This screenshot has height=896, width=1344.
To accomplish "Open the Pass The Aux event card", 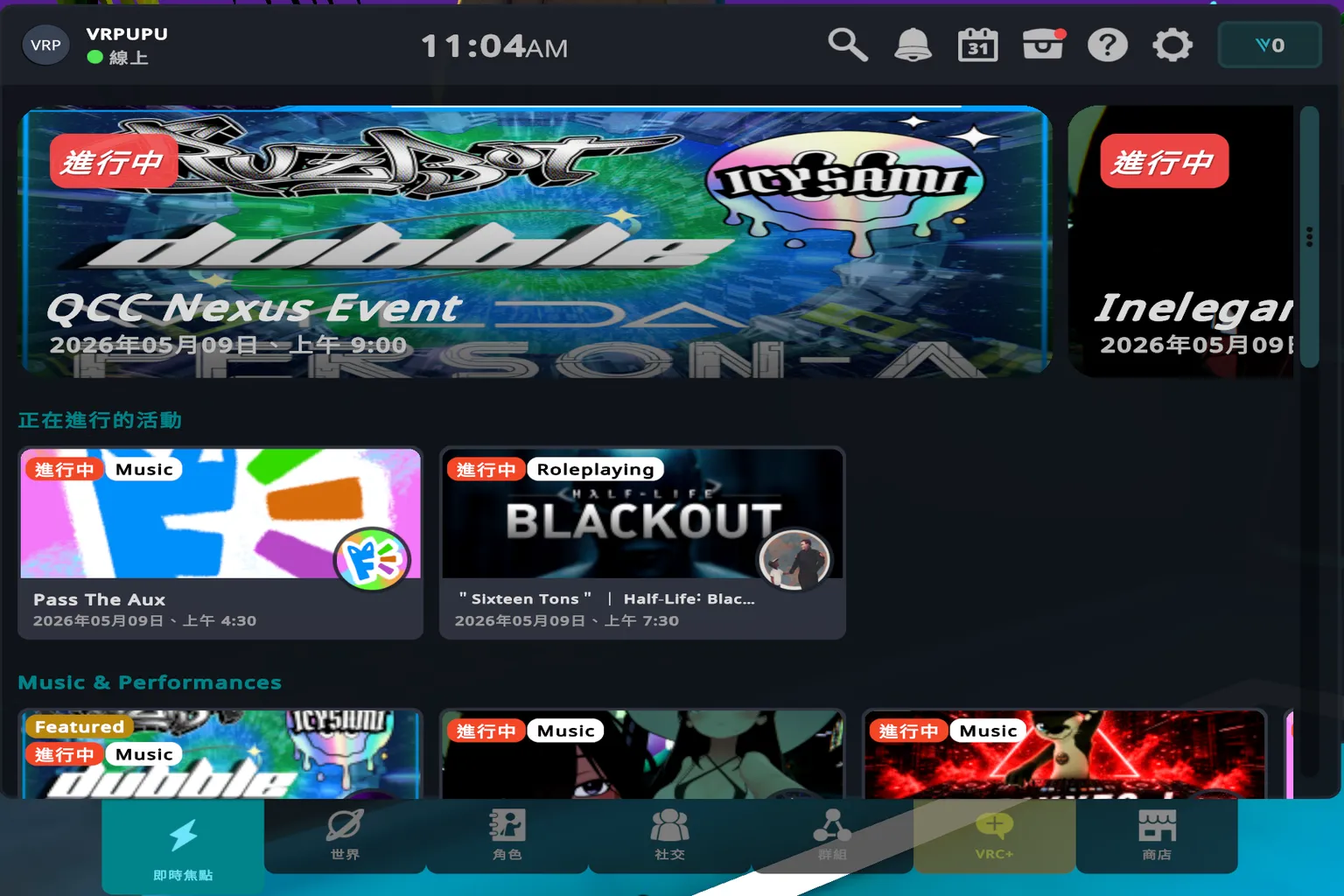I will click(x=220, y=542).
